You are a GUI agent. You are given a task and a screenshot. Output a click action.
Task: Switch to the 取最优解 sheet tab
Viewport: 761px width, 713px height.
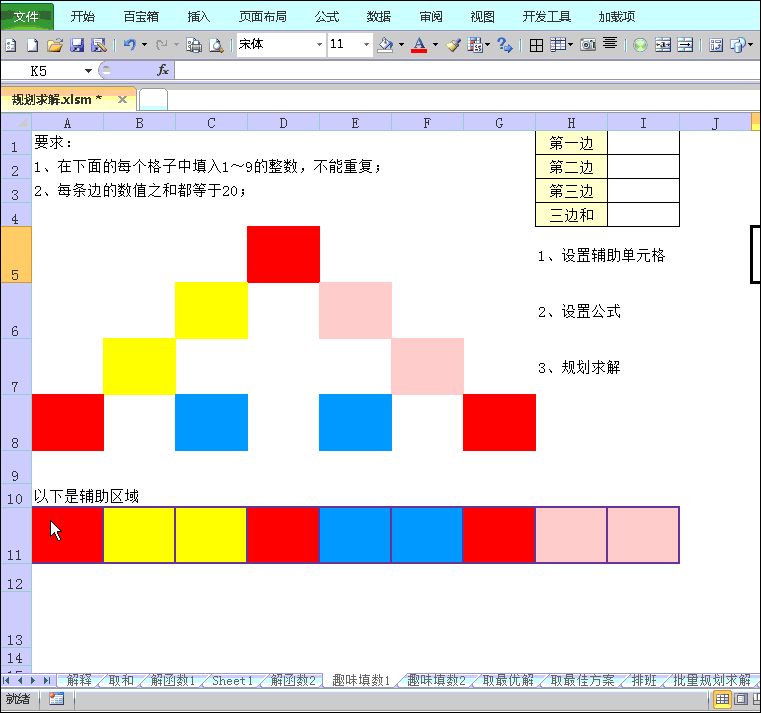[508, 680]
